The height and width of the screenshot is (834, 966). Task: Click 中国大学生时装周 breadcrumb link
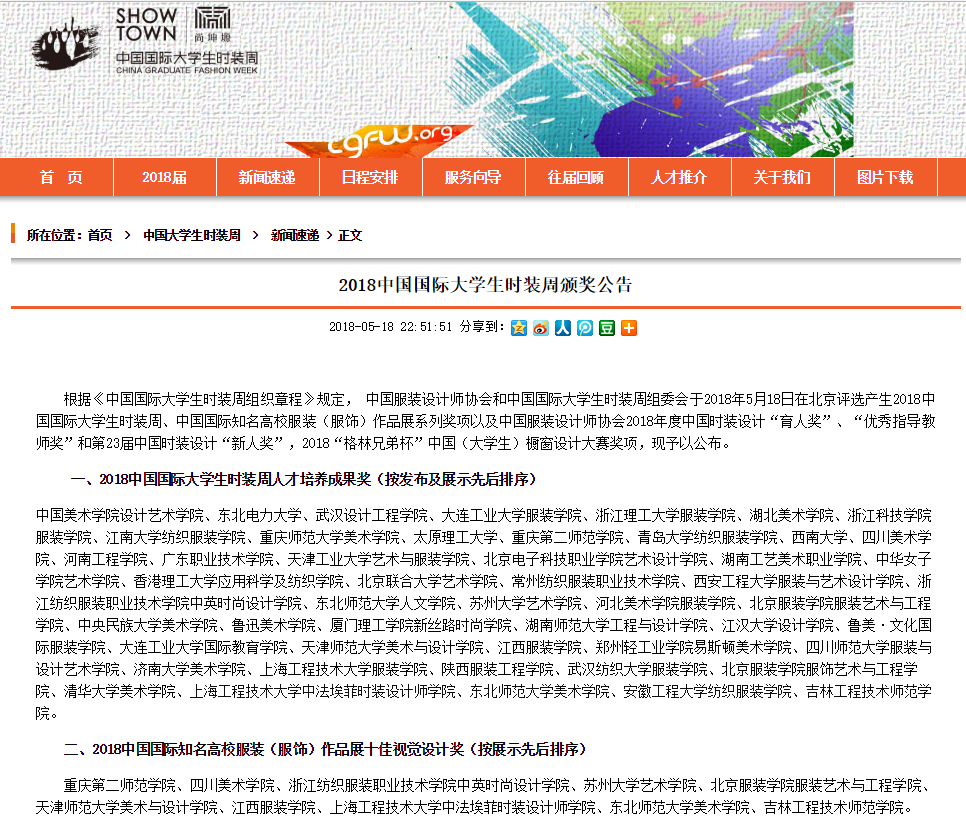tap(192, 236)
